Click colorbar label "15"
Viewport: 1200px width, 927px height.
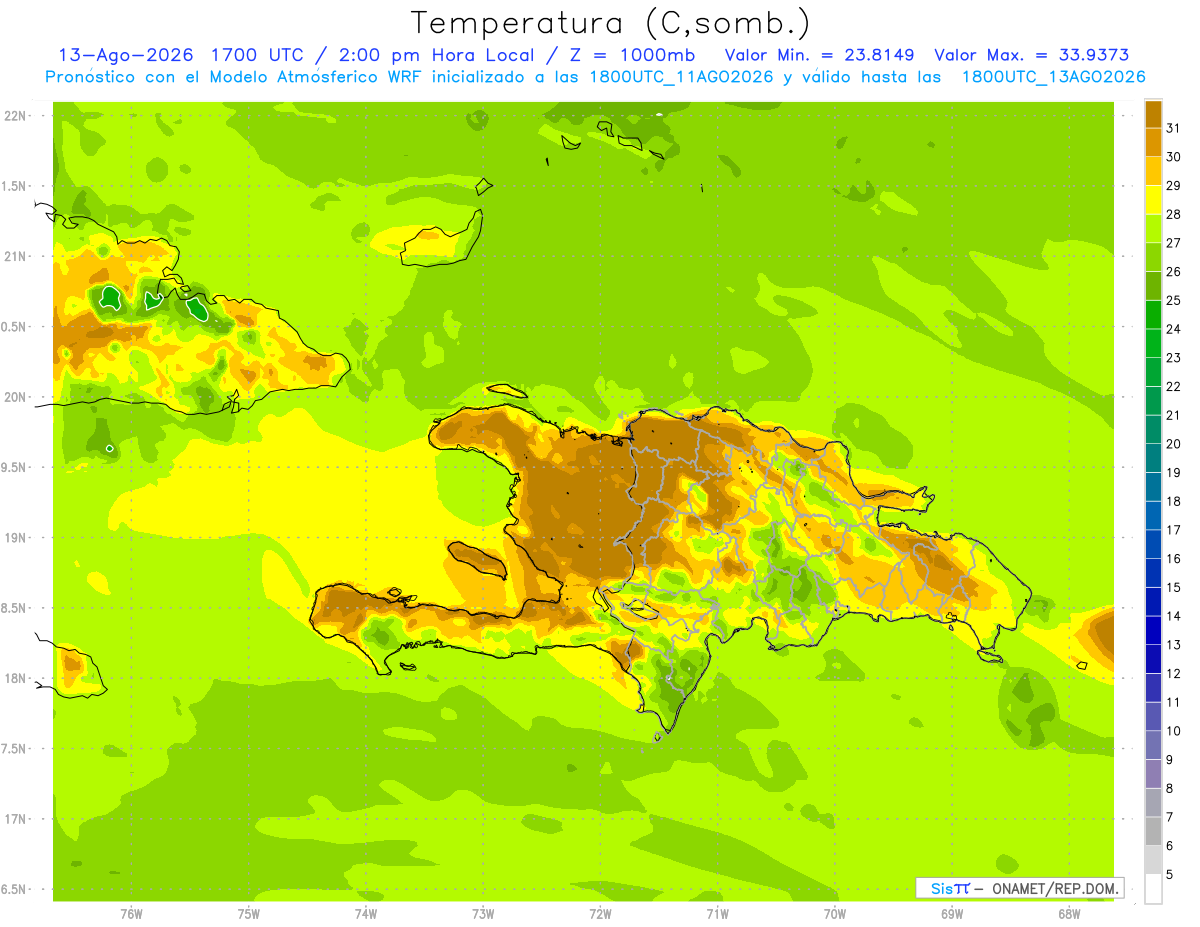[x=1173, y=587]
